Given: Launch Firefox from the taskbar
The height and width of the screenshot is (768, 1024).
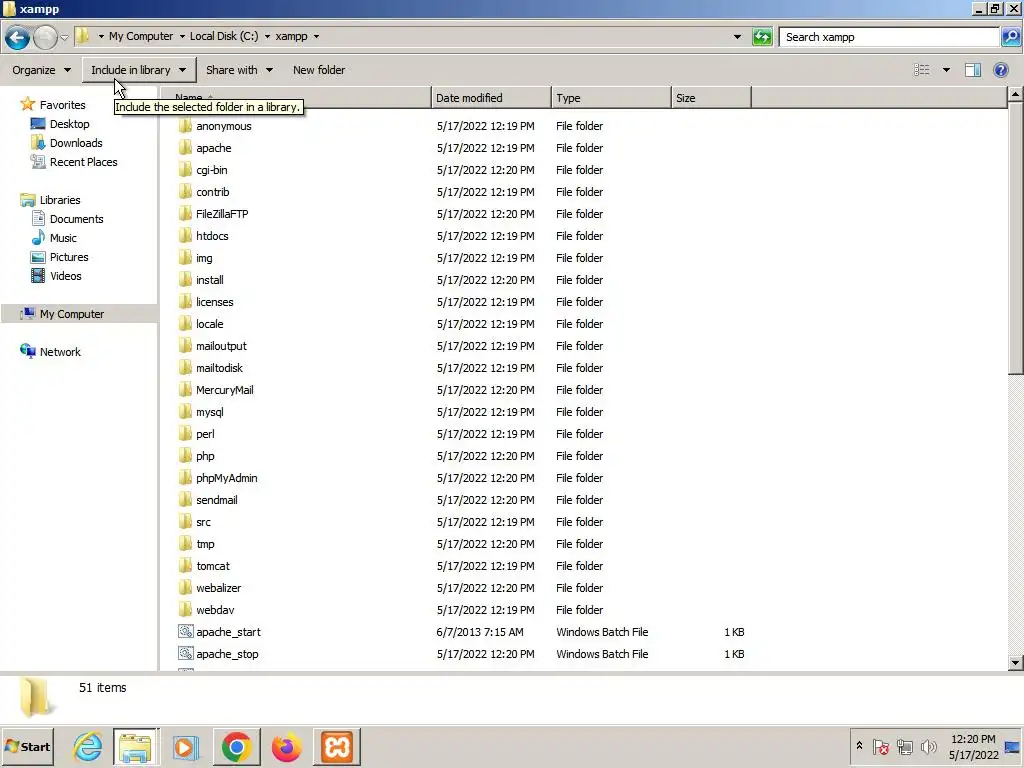Looking at the screenshot, I should pos(287,746).
